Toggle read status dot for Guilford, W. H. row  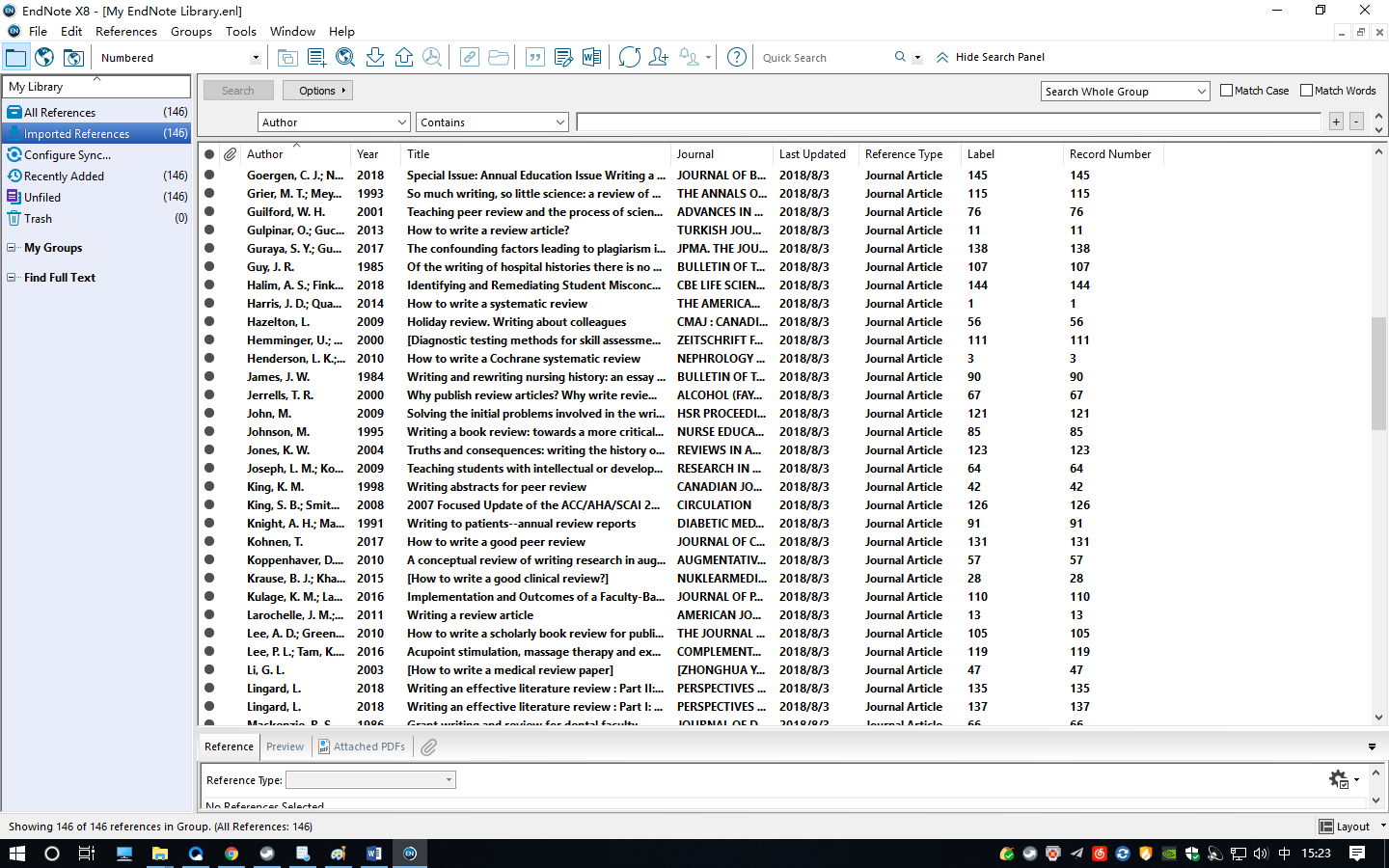pyautogui.click(x=209, y=212)
